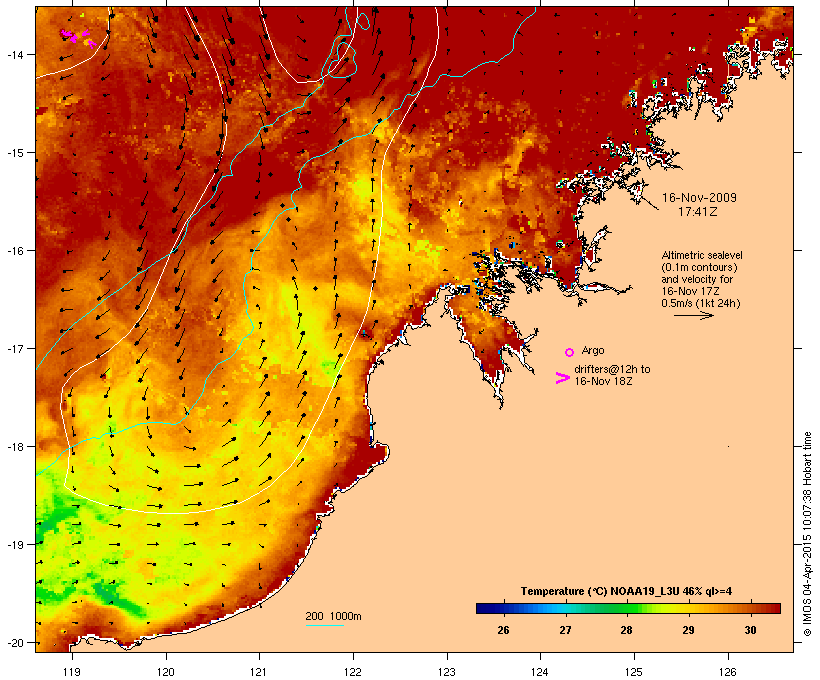Viewport: 820px width, 680px height.
Task: Click the magenta drifter tracks on the map
Action: point(77,38)
